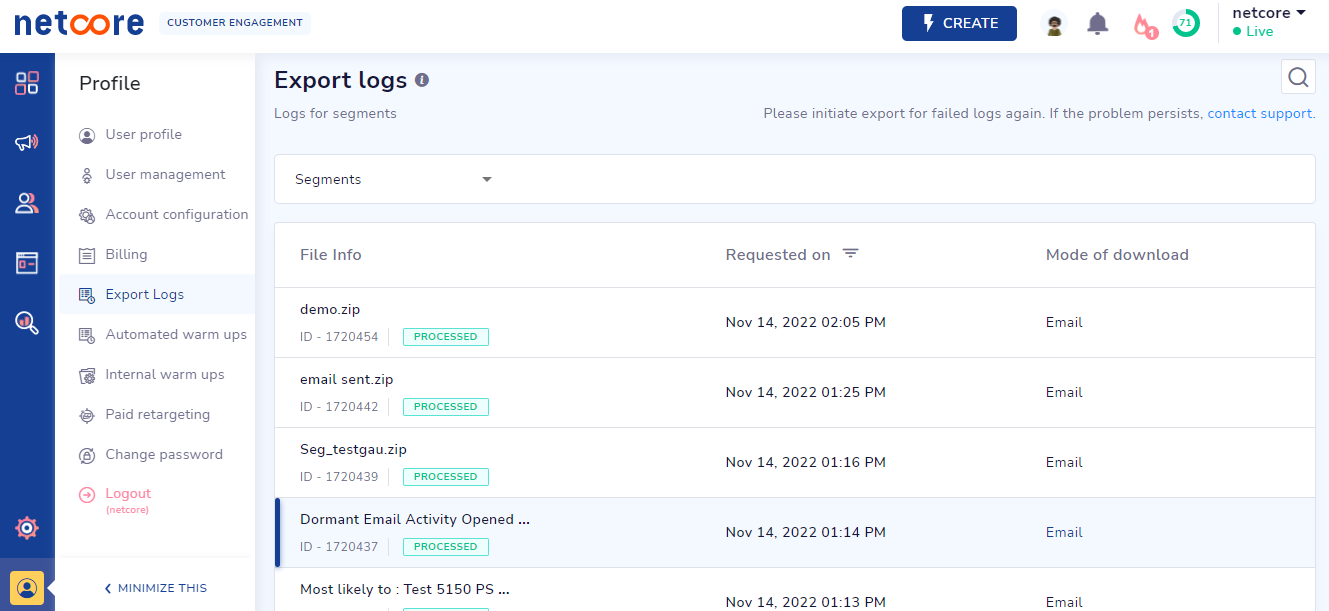Viewport: 1329px width, 611px height.
Task: Click Email mode in the demo.zip row
Action: coord(1064,322)
